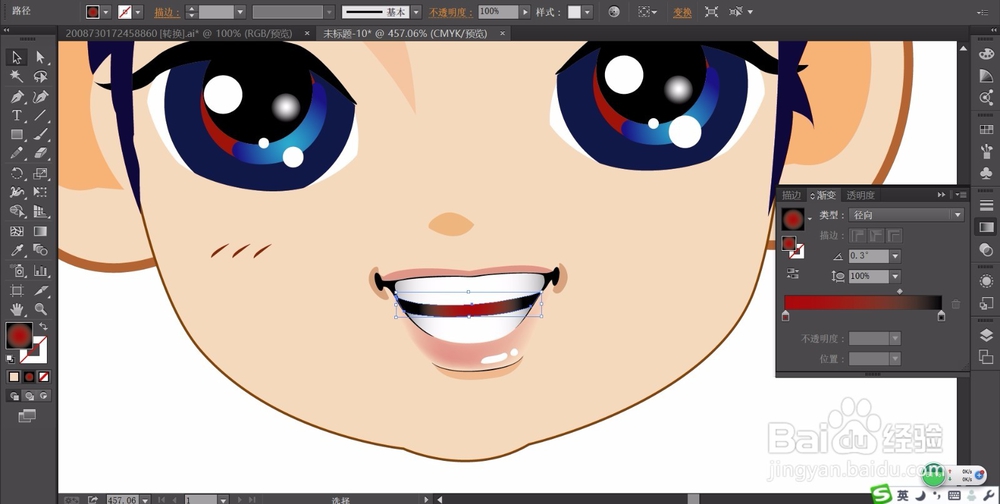The height and width of the screenshot is (504, 1000).
Task: Choose the Rectangle tool
Action: (x=17, y=135)
